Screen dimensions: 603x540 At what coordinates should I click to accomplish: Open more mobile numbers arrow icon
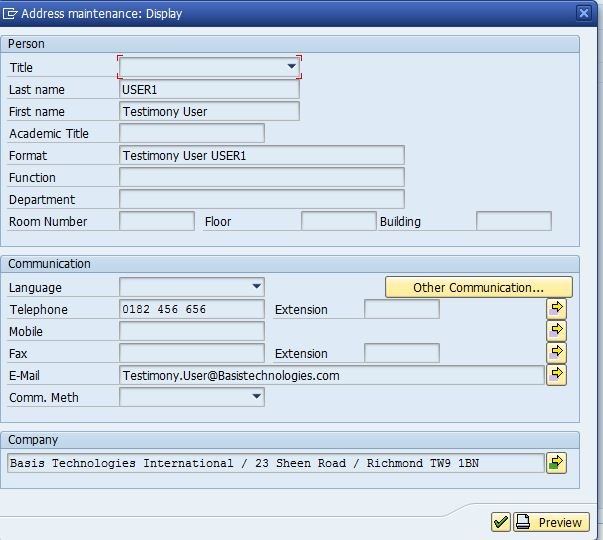click(x=556, y=330)
